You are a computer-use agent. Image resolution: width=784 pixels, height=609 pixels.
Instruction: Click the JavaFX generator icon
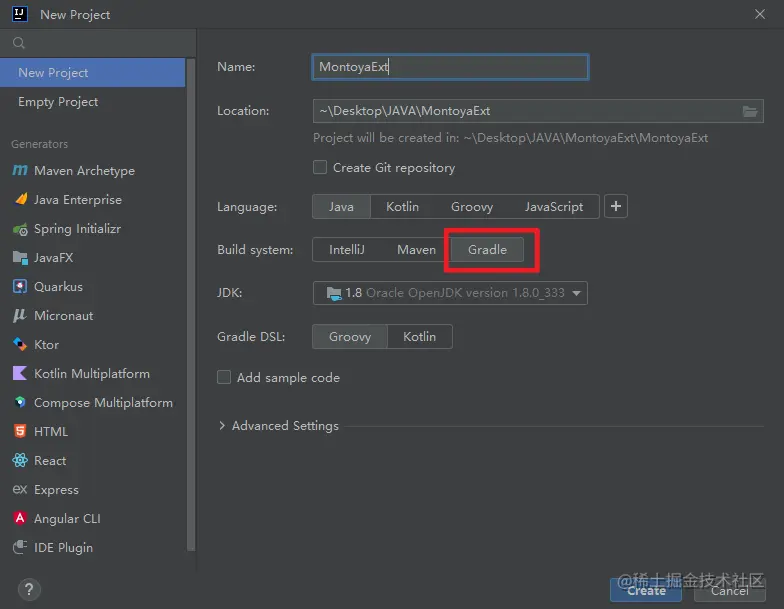click(x=20, y=258)
